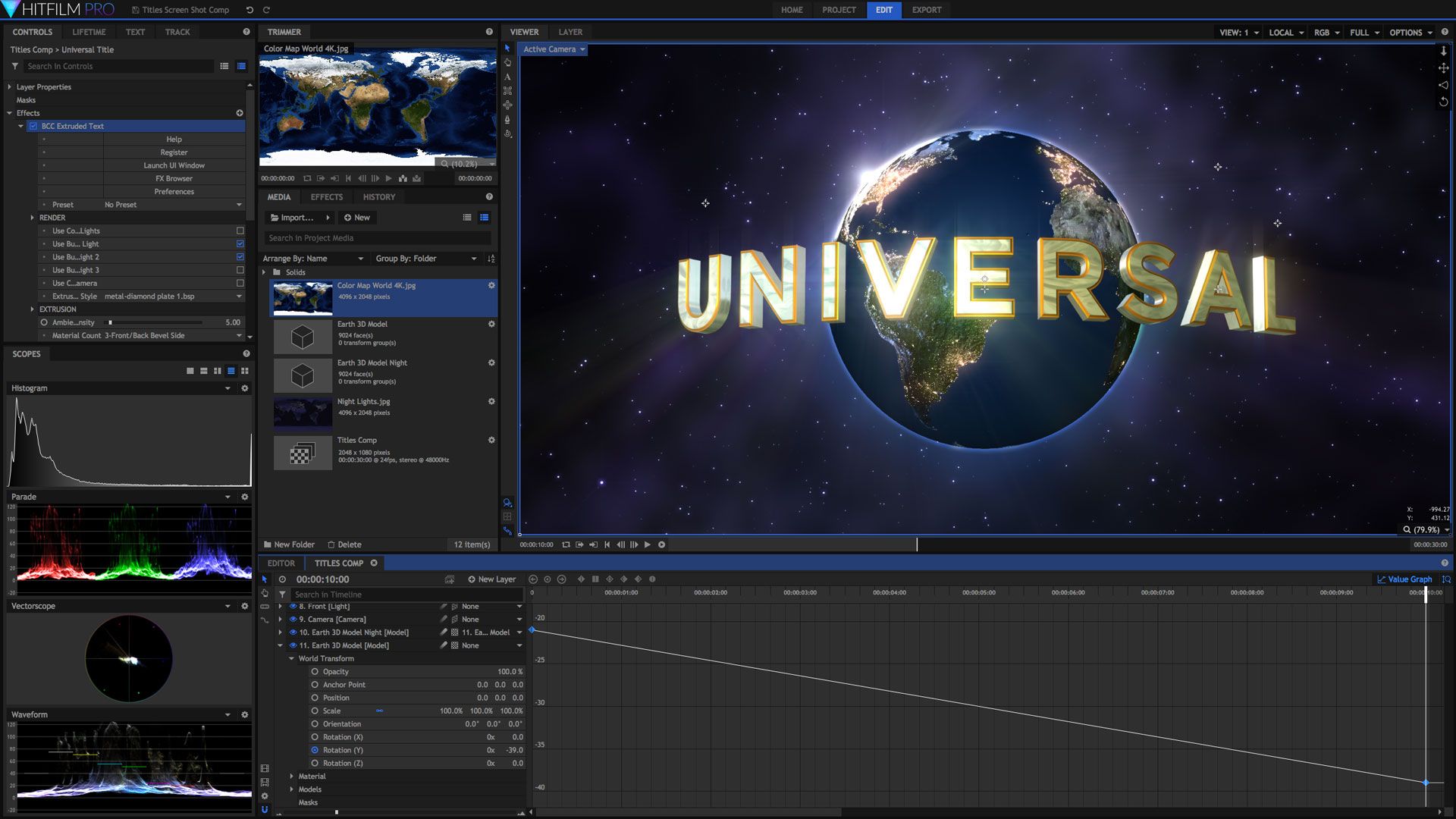Click the undo arrow in title bar

[x=249, y=10]
